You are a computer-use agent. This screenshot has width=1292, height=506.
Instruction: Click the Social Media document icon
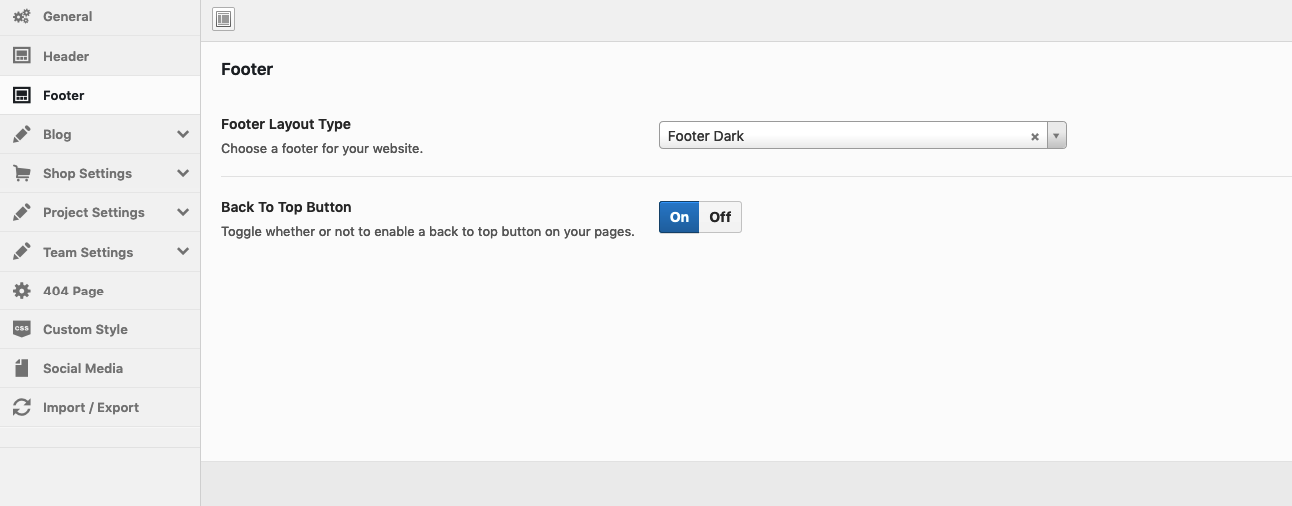(x=21, y=368)
